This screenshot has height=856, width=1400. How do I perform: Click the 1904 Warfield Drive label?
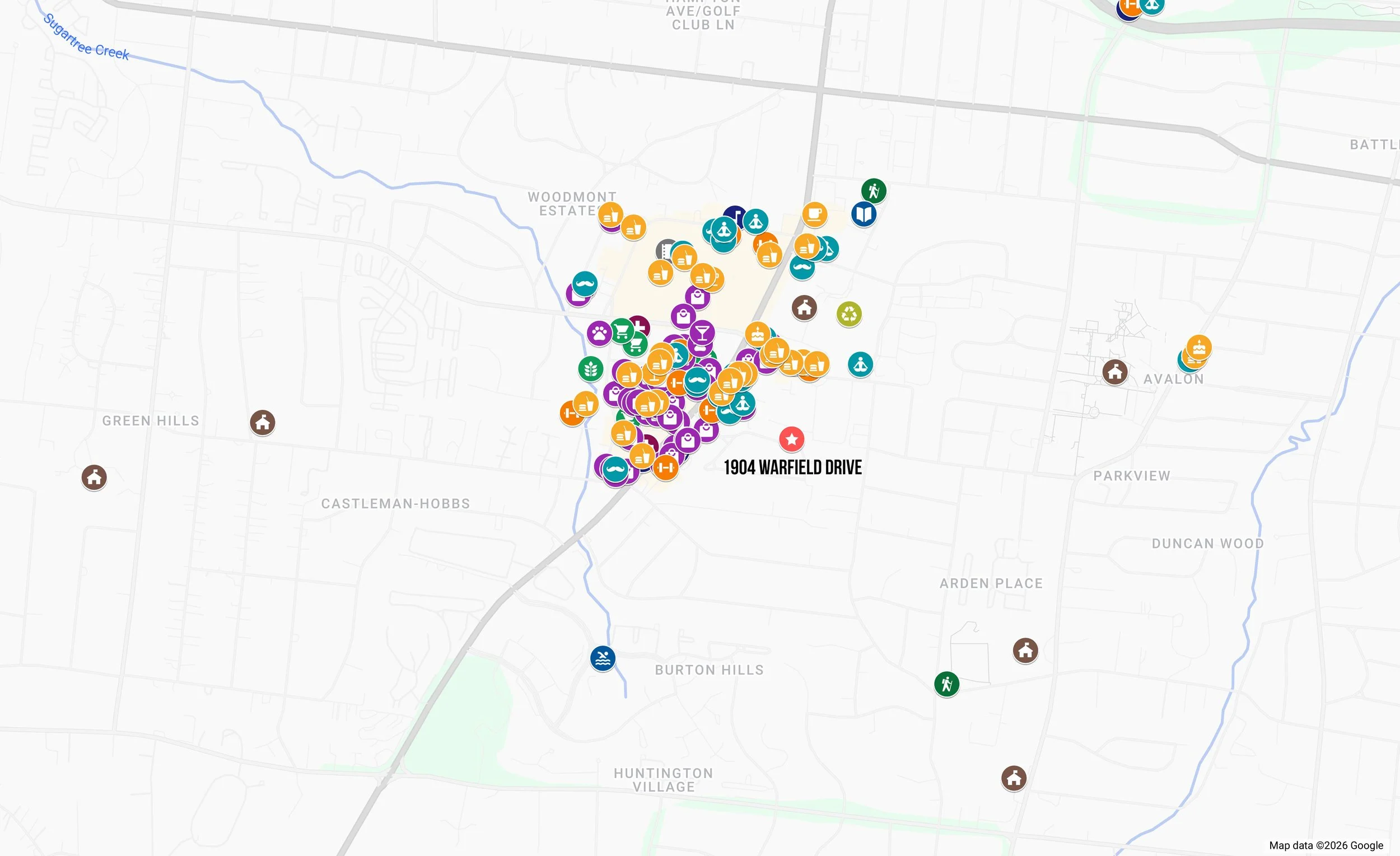pos(792,467)
